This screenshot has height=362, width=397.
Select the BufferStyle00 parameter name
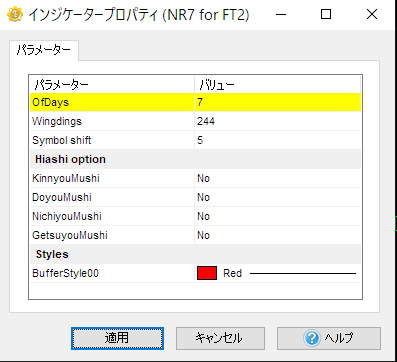pos(65,273)
